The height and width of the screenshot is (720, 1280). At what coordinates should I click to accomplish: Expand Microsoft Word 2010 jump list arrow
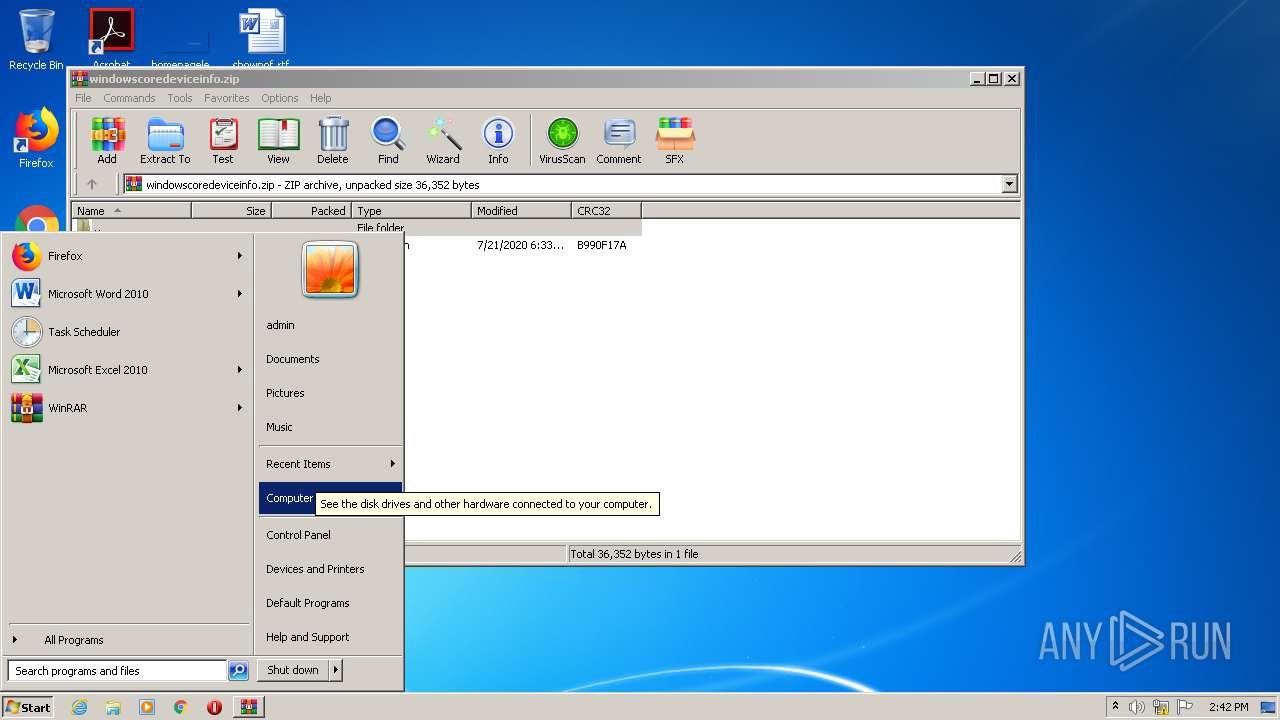tap(240, 294)
